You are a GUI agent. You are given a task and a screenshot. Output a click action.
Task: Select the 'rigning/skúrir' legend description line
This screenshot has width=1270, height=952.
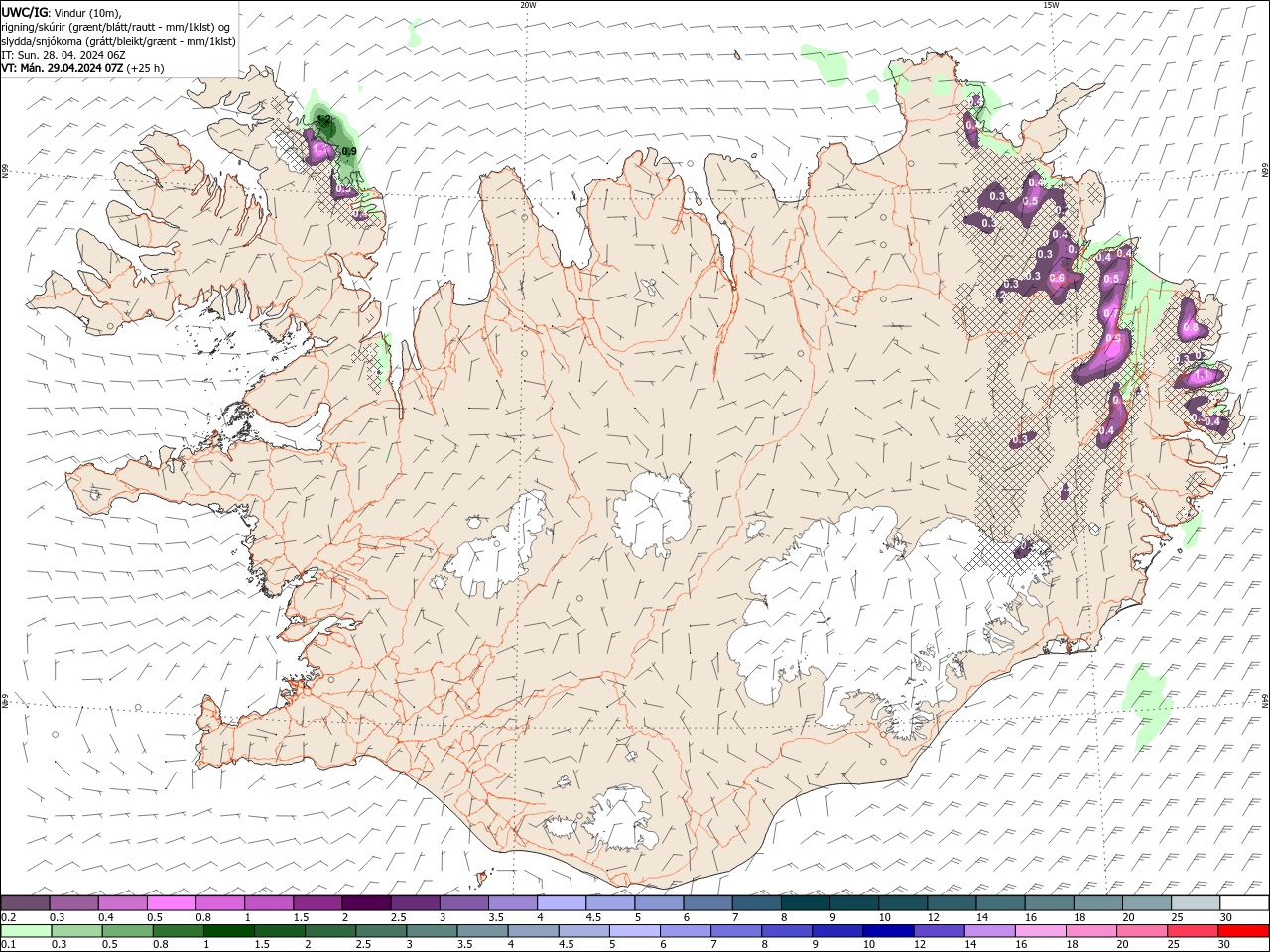click(x=117, y=27)
